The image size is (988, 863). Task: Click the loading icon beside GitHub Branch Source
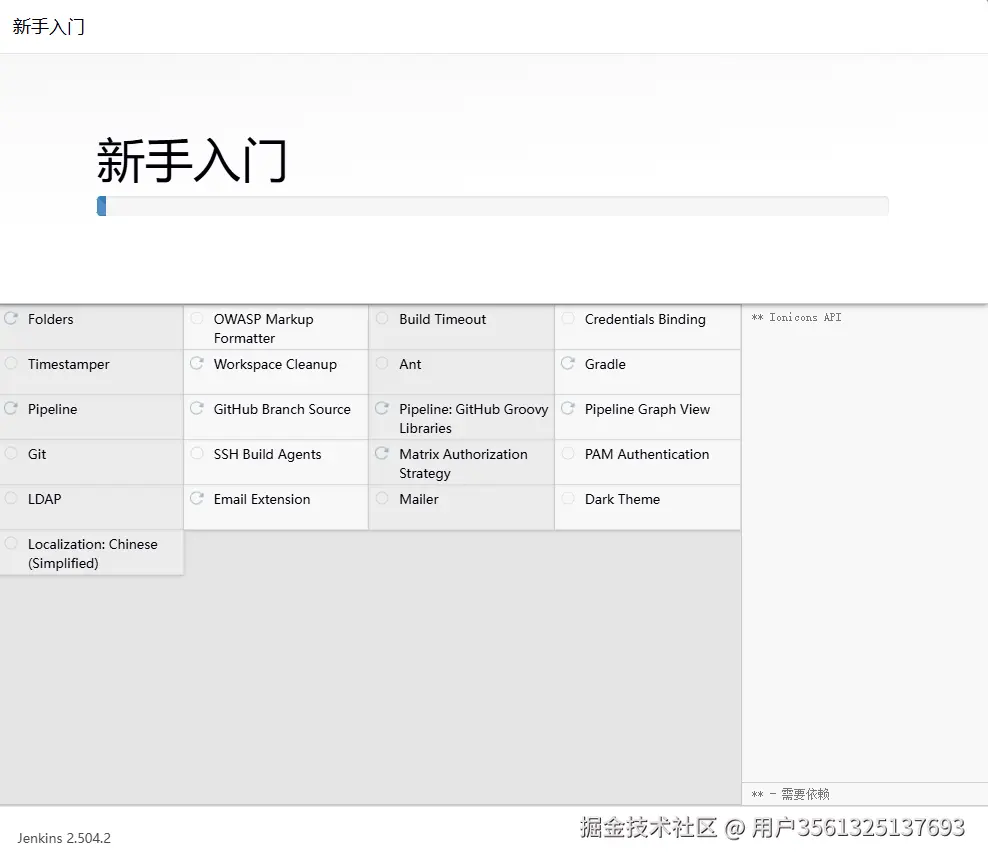click(196, 409)
